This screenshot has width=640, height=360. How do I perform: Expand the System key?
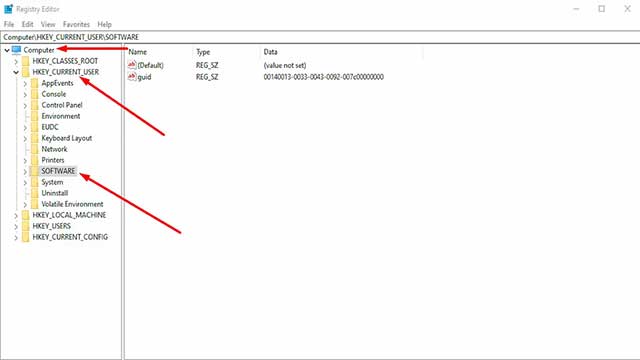click(x=25, y=182)
